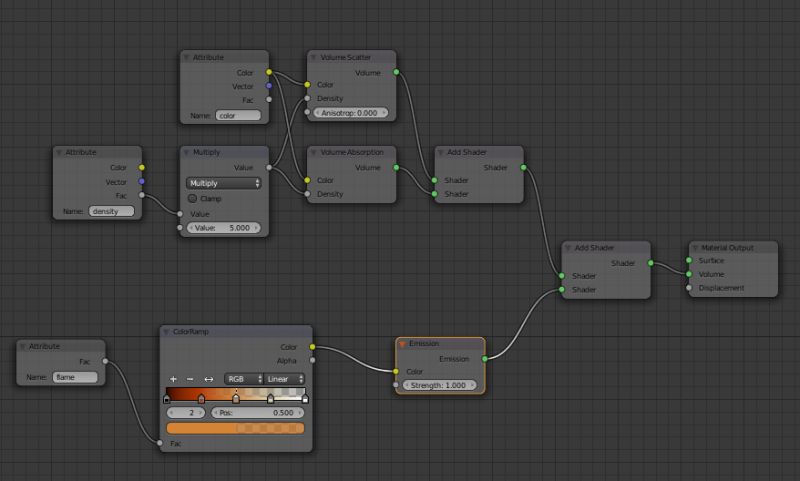Increase the ColorRamp stop index 2 with right arrow

tap(201, 413)
